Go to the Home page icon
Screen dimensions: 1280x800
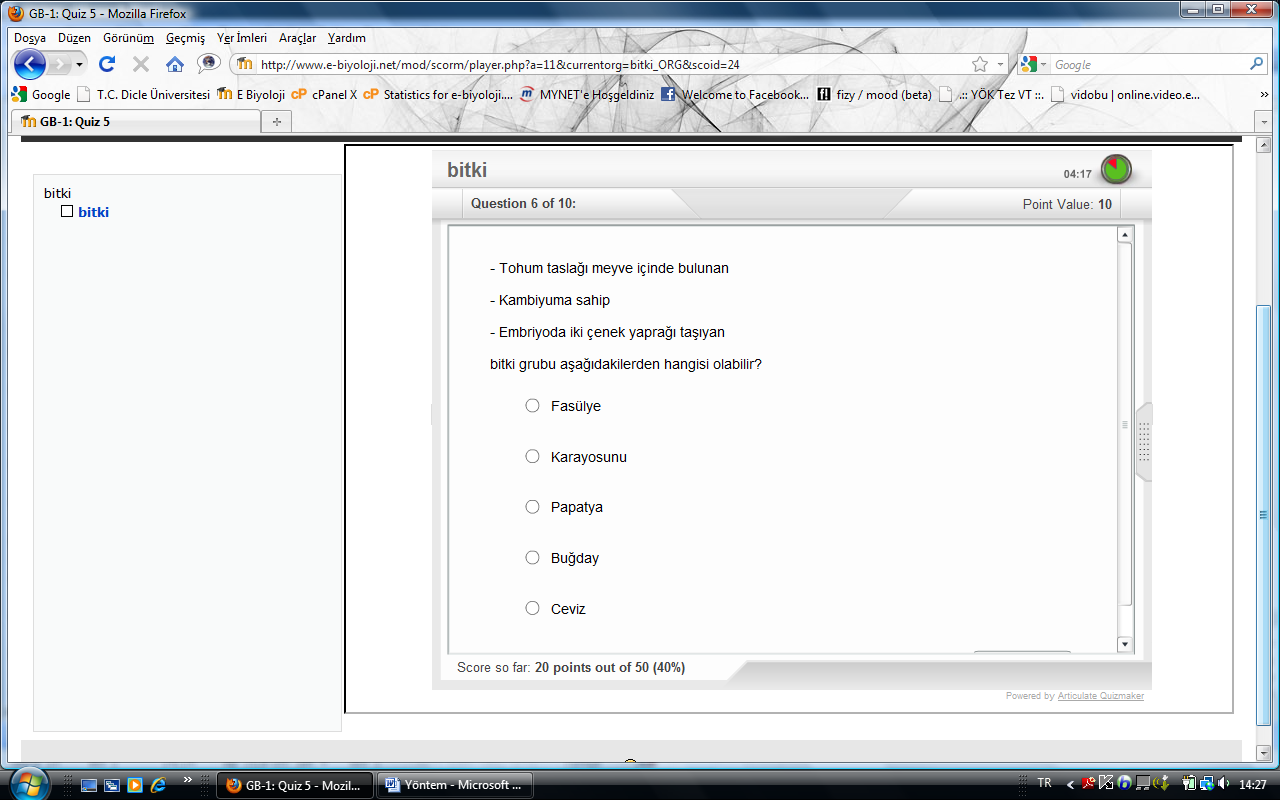pos(175,64)
